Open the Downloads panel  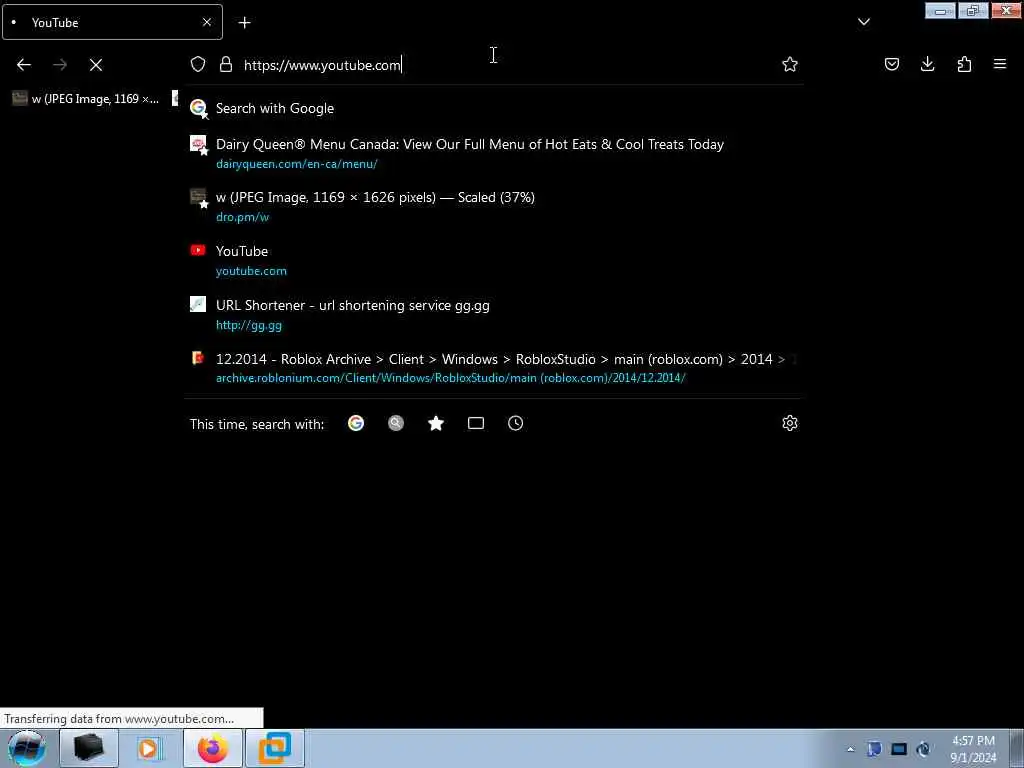pyautogui.click(x=927, y=64)
